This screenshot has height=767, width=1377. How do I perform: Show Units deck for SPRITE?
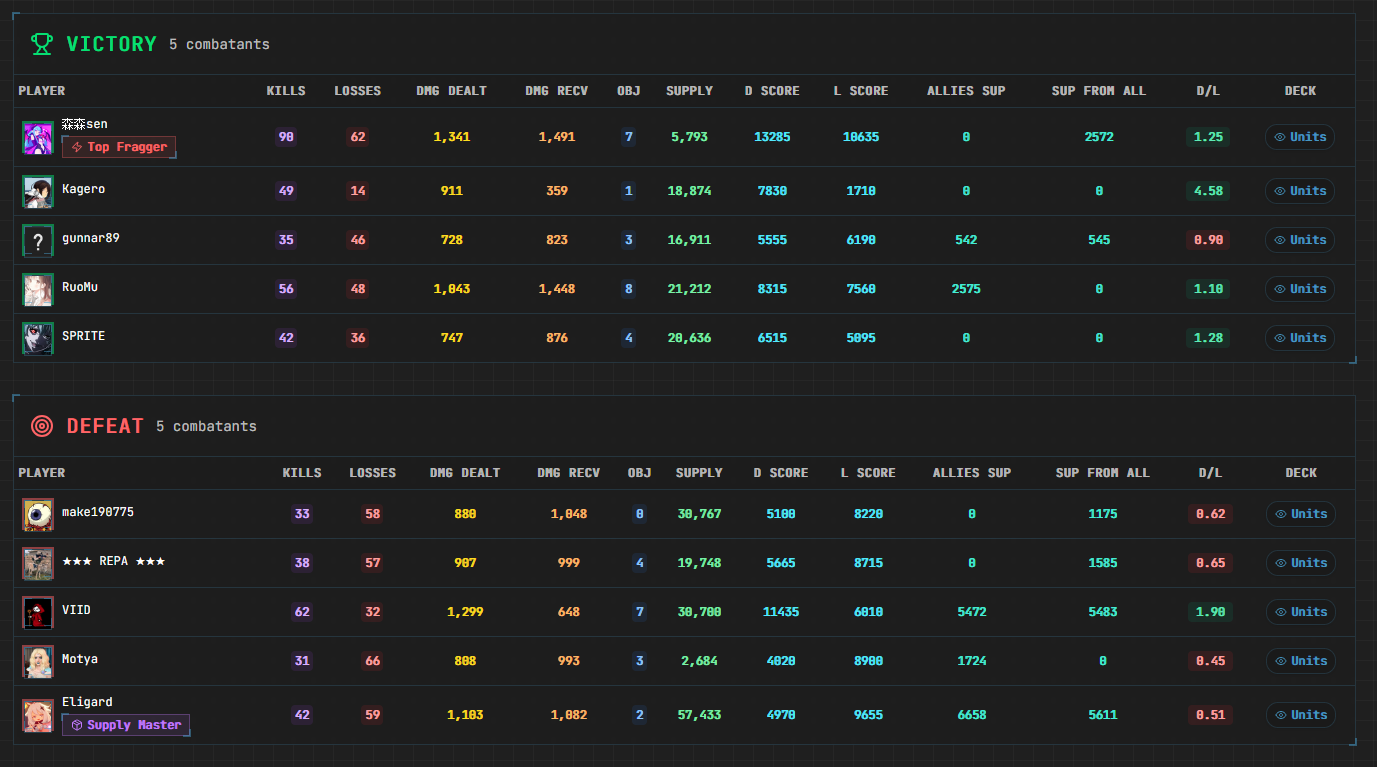(x=1300, y=338)
